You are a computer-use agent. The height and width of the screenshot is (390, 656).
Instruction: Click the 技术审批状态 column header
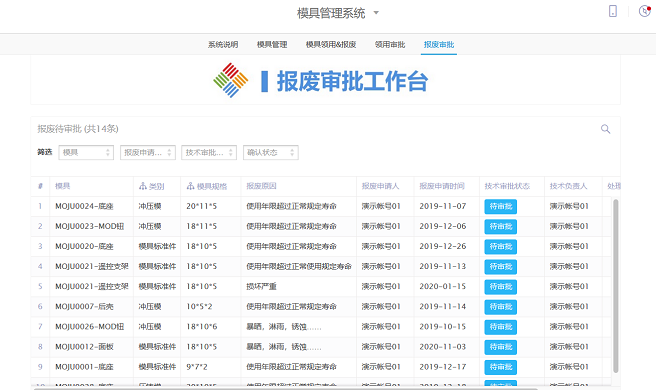coord(507,186)
